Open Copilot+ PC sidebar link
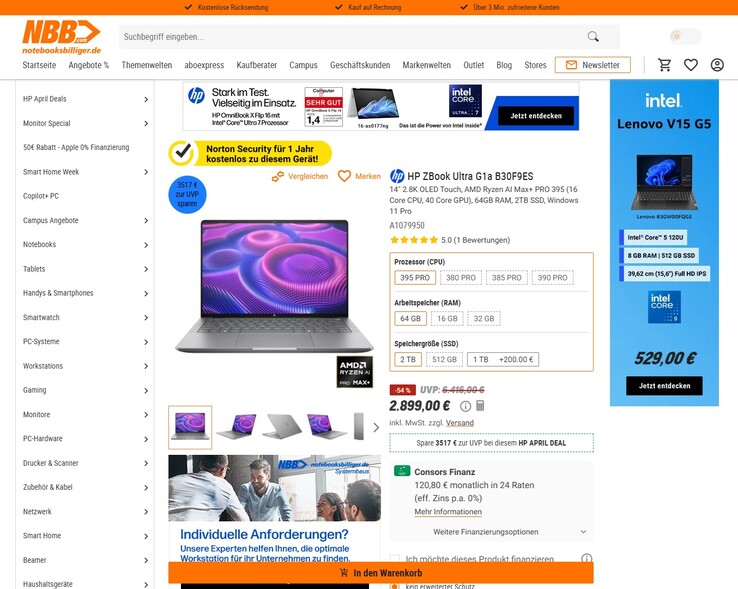Viewport: 738px width, 589px height. 41,196
